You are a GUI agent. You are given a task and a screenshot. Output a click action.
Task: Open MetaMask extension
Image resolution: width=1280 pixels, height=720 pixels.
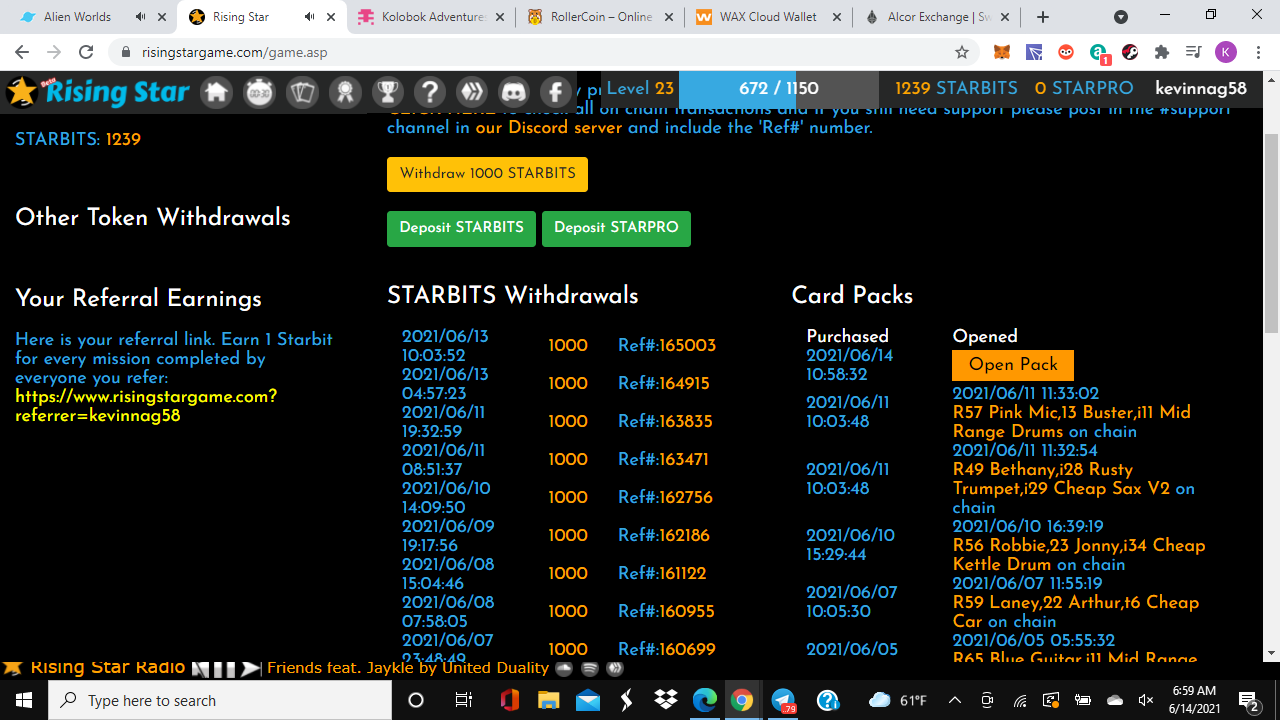click(x=1001, y=52)
